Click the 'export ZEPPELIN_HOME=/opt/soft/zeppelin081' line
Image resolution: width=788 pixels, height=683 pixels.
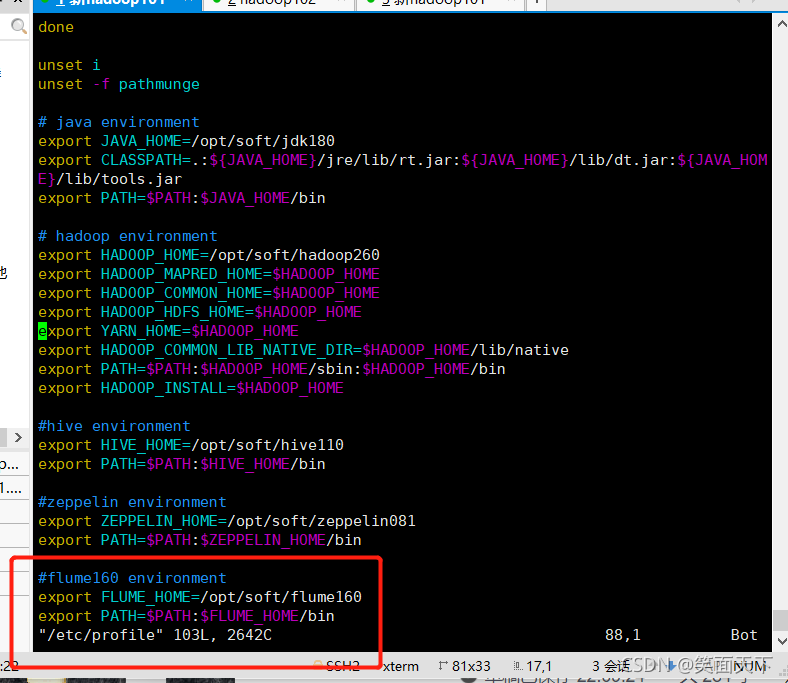pos(227,521)
